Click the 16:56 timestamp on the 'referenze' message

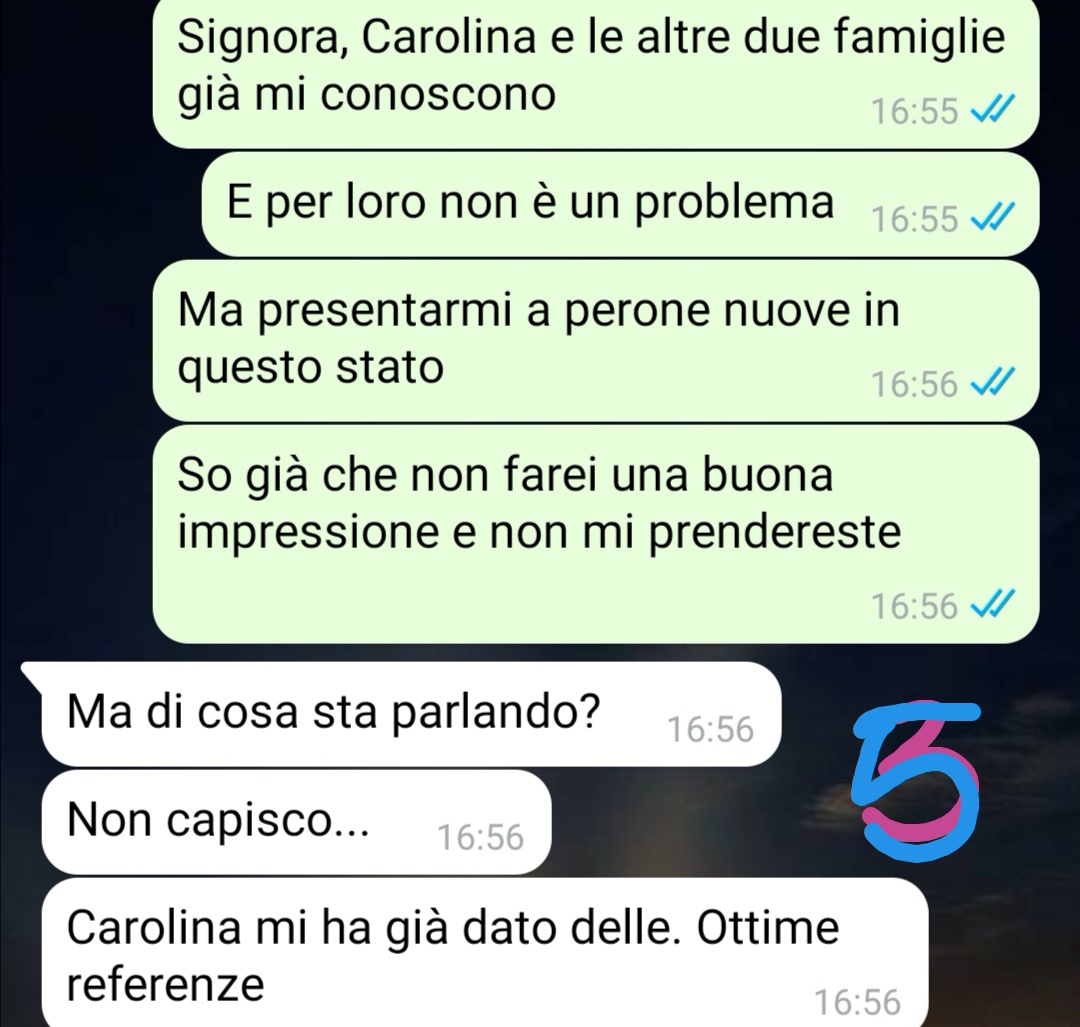tap(857, 1002)
